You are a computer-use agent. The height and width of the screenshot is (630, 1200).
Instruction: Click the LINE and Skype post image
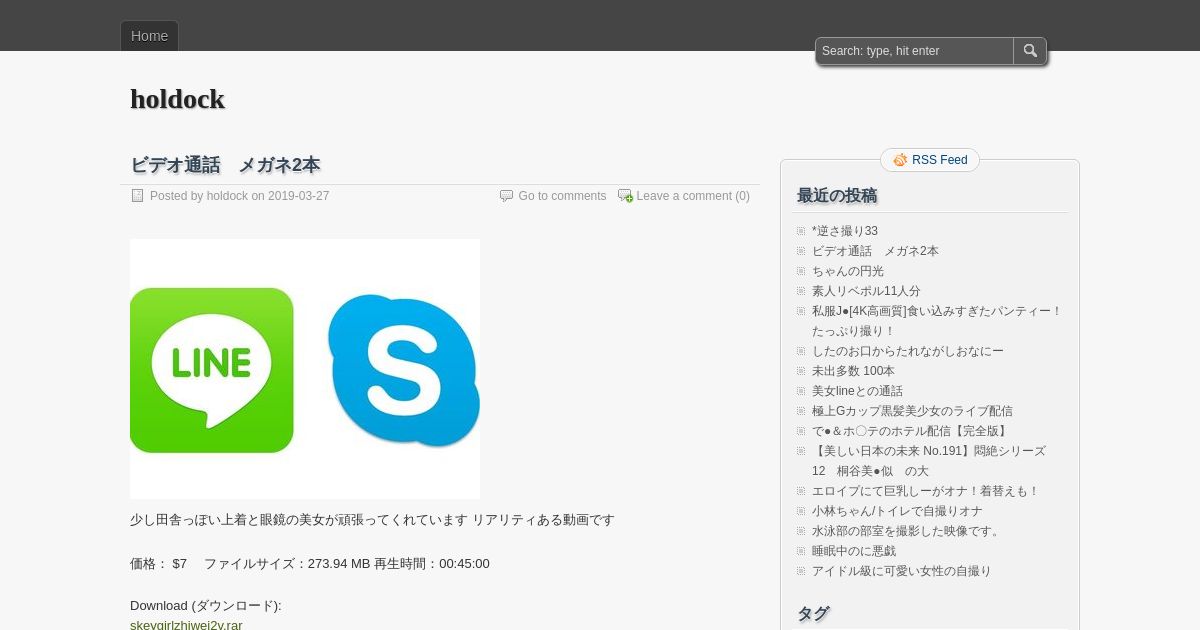coord(305,369)
